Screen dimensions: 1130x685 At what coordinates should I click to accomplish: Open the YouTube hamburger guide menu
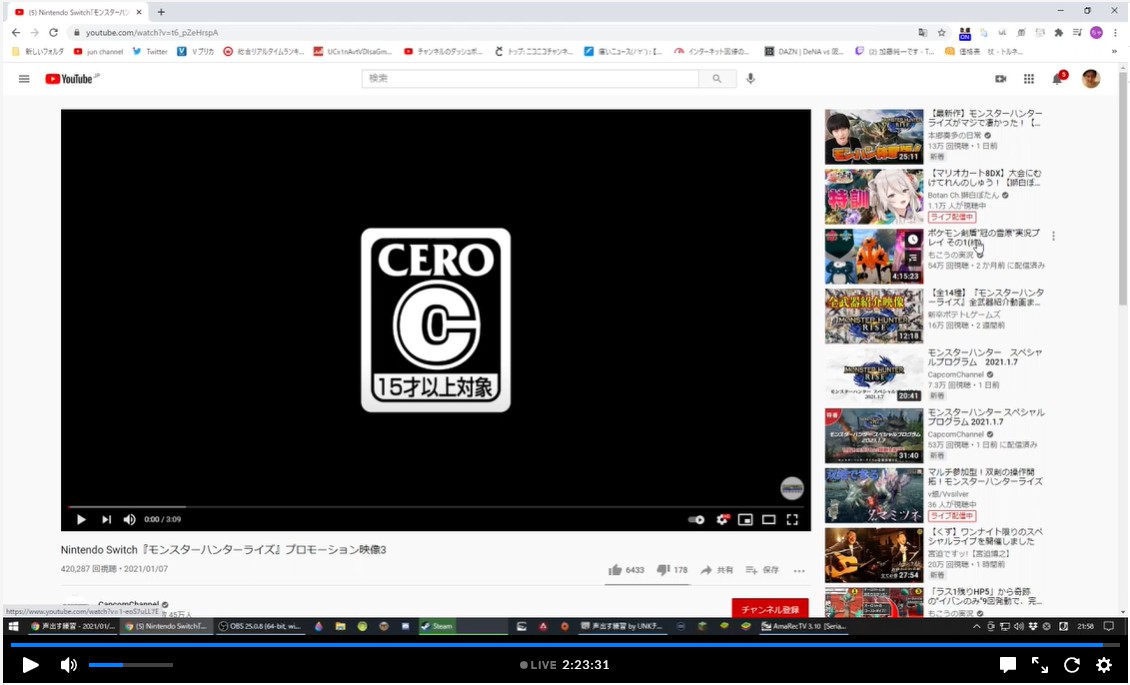(24, 79)
